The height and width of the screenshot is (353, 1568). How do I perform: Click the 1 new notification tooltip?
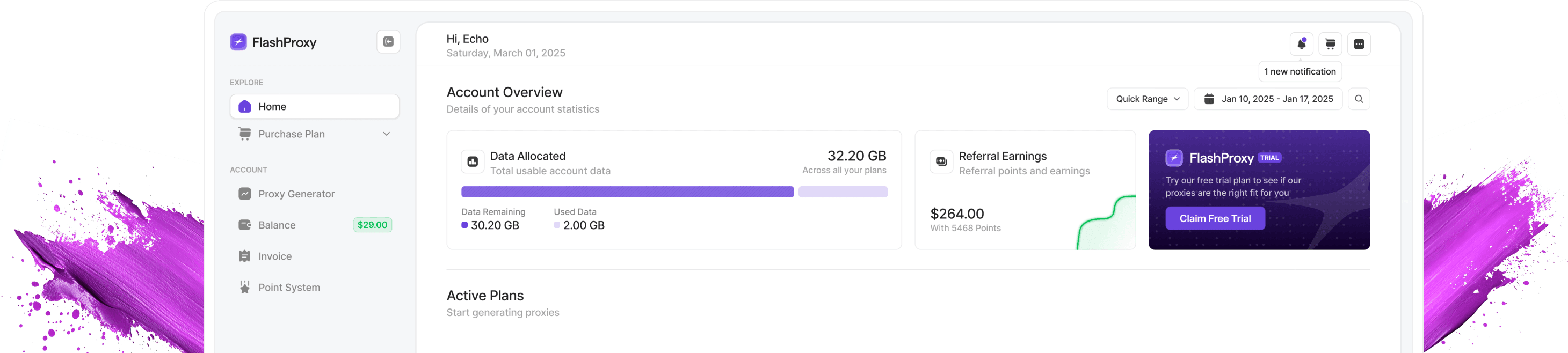click(1300, 72)
